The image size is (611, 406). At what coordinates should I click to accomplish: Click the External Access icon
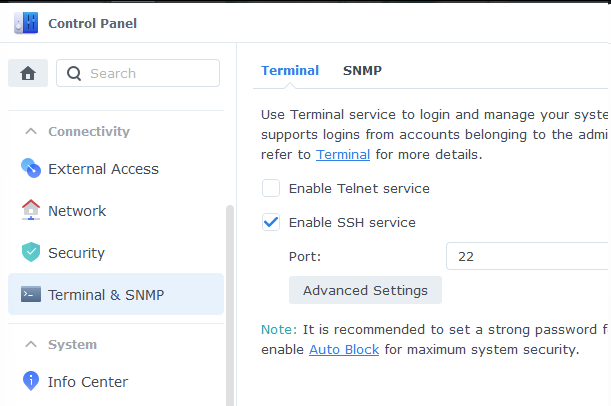(31, 169)
